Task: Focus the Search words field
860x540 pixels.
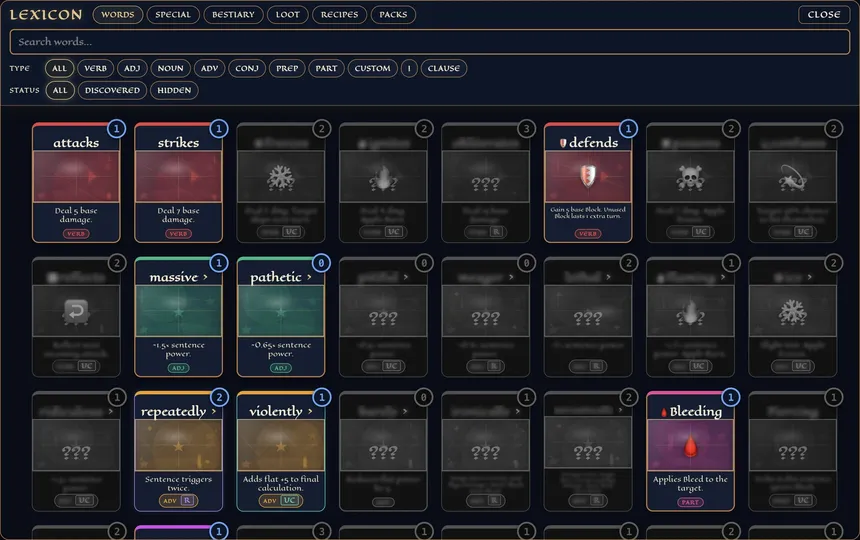Action: (429, 42)
